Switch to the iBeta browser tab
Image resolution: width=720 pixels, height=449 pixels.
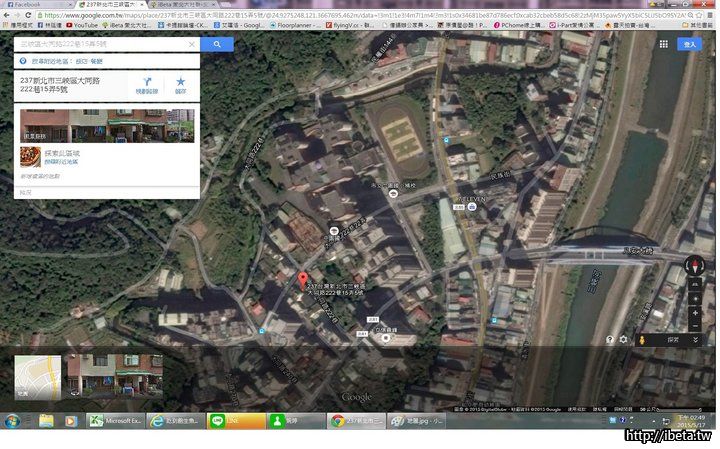tap(184, 4)
